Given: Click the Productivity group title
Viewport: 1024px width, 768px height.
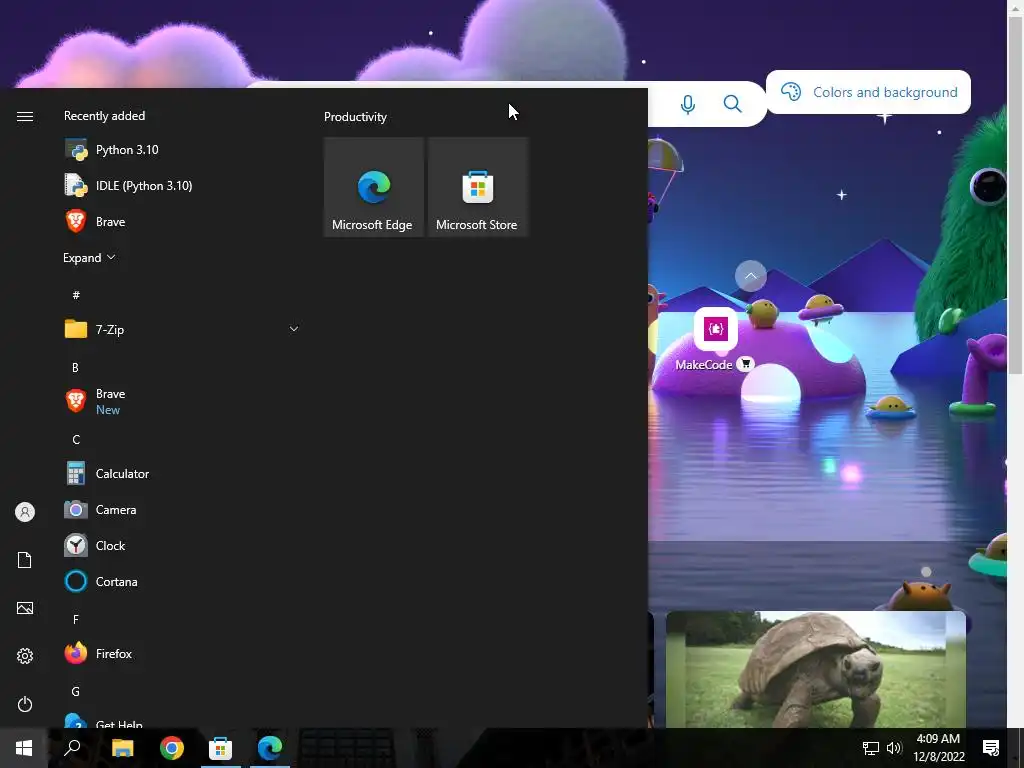Looking at the screenshot, I should pos(355,117).
